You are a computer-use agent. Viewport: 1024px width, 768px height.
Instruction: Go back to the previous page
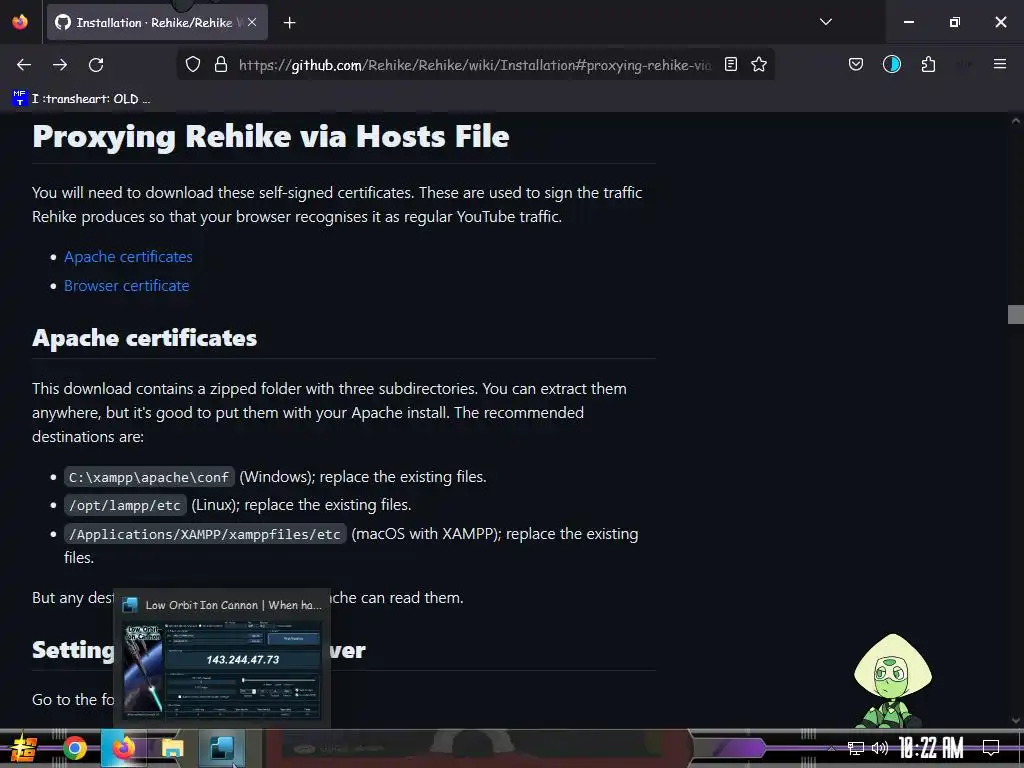[24, 65]
